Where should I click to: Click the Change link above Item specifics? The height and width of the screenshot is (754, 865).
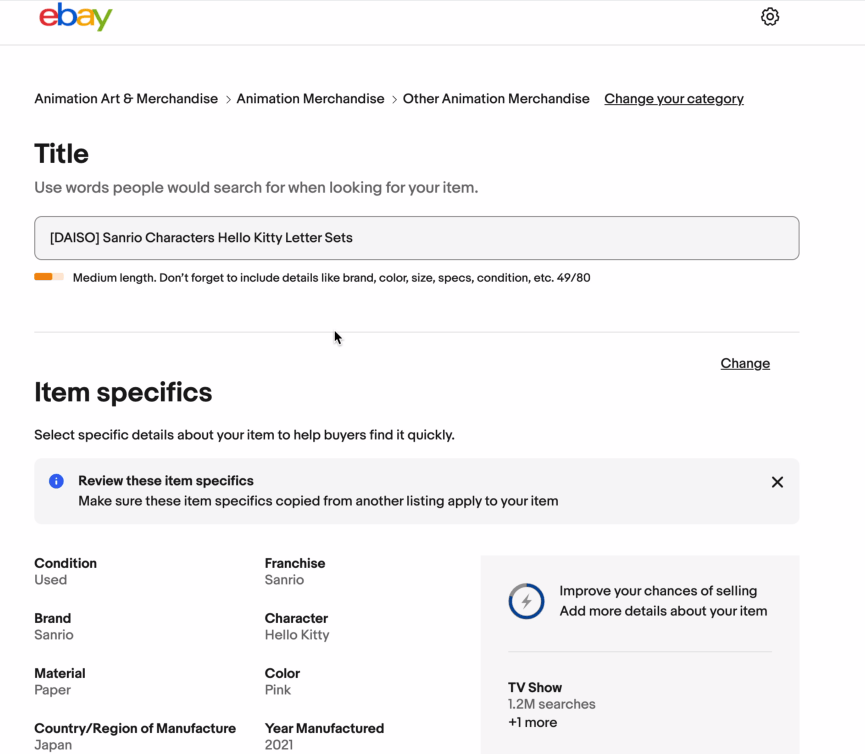745,363
